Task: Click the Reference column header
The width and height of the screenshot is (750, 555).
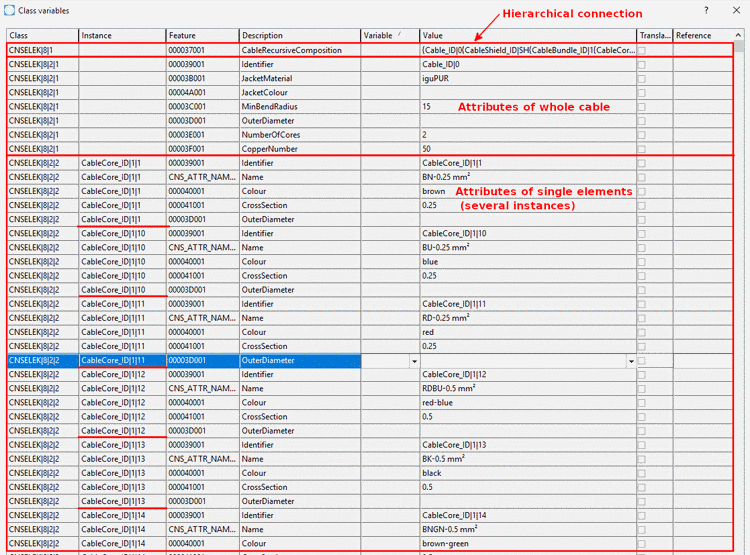Action: pyautogui.click(x=703, y=35)
